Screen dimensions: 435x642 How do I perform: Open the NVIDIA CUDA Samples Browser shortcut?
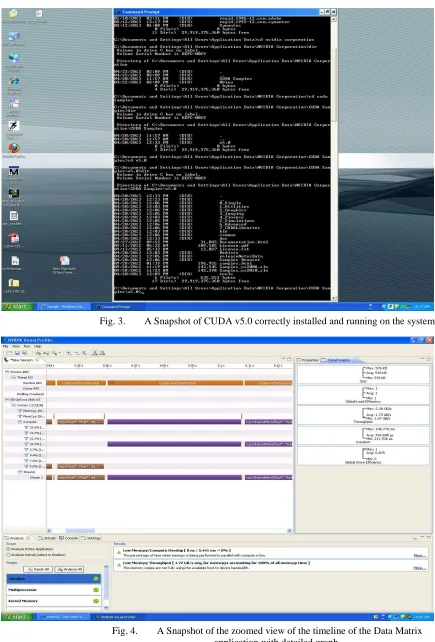(14, 193)
